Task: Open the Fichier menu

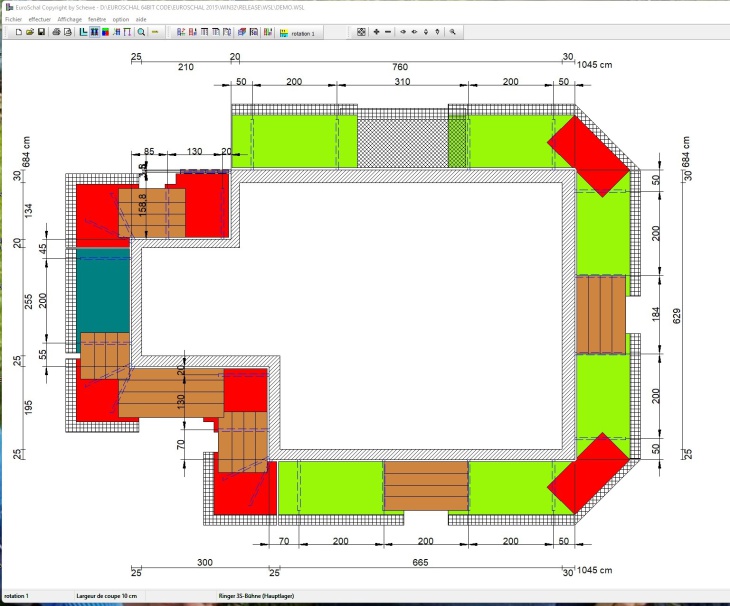Action: pos(13,19)
